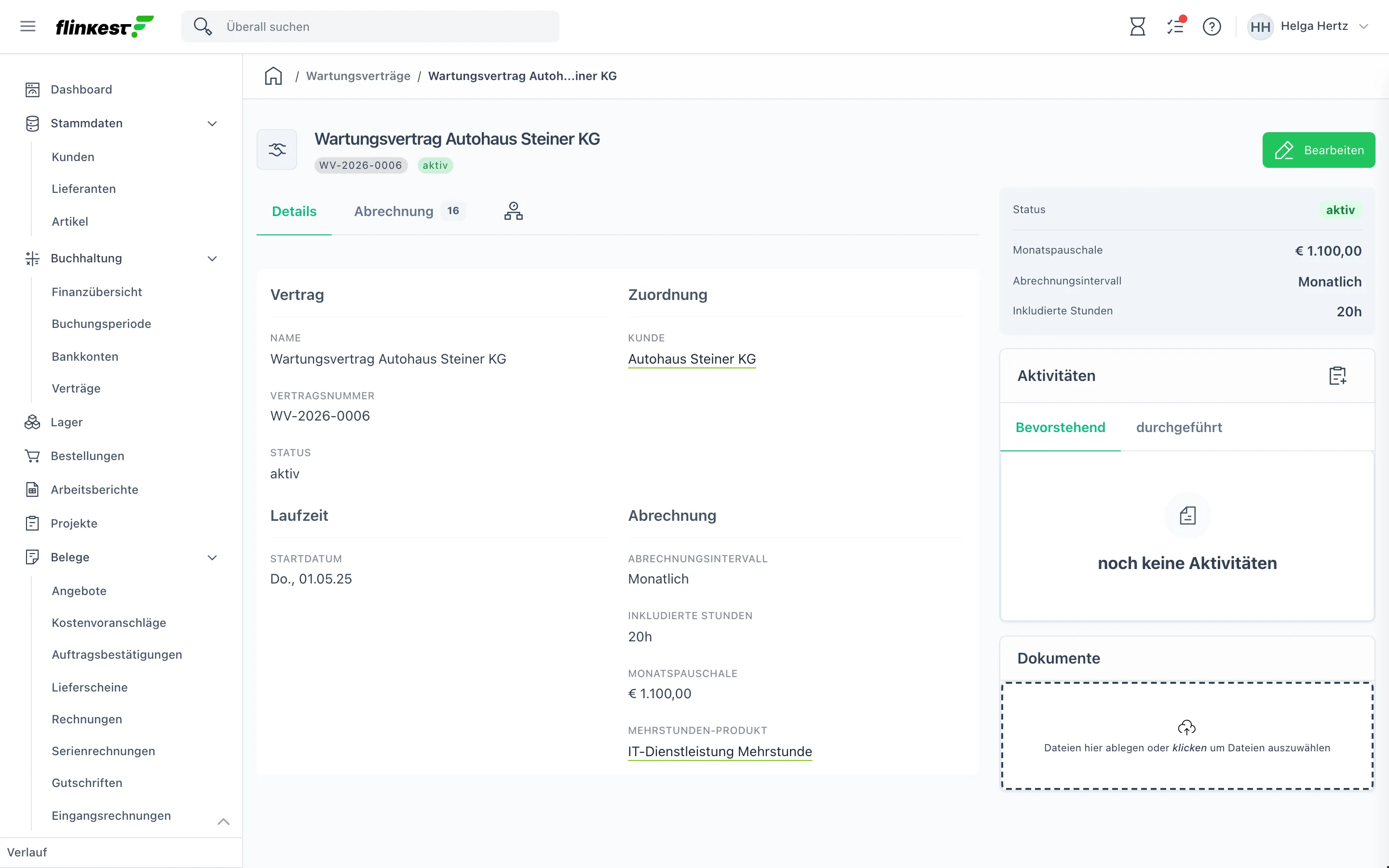Open Lieferanten in sidebar
This screenshot has height=868, width=1389.
[84, 189]
